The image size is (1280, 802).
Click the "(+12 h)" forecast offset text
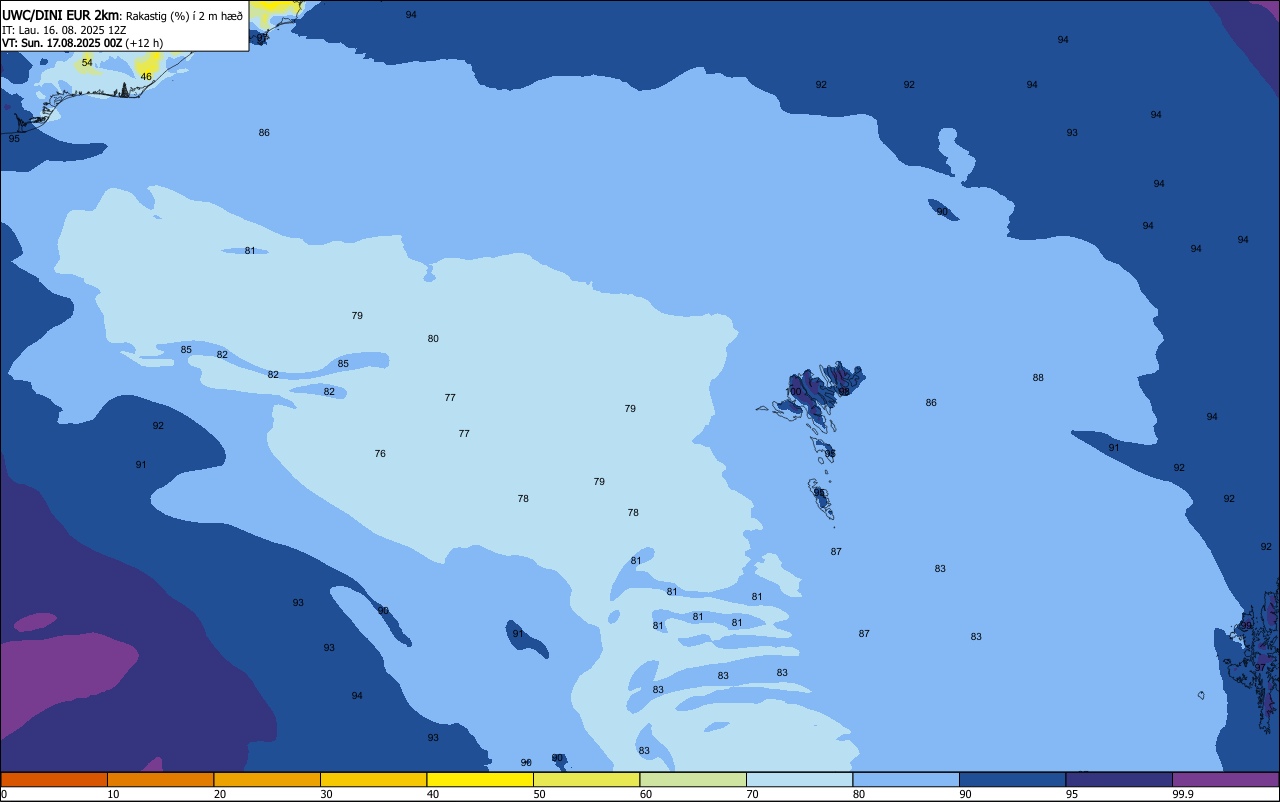click(x=144, y=43)
